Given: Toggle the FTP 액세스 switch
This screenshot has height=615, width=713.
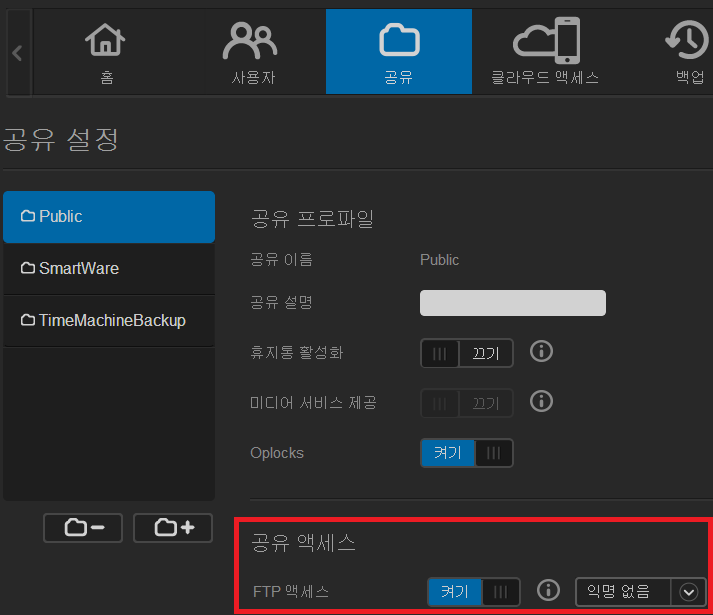Looking at the screenshot, I should coord(474,592).
